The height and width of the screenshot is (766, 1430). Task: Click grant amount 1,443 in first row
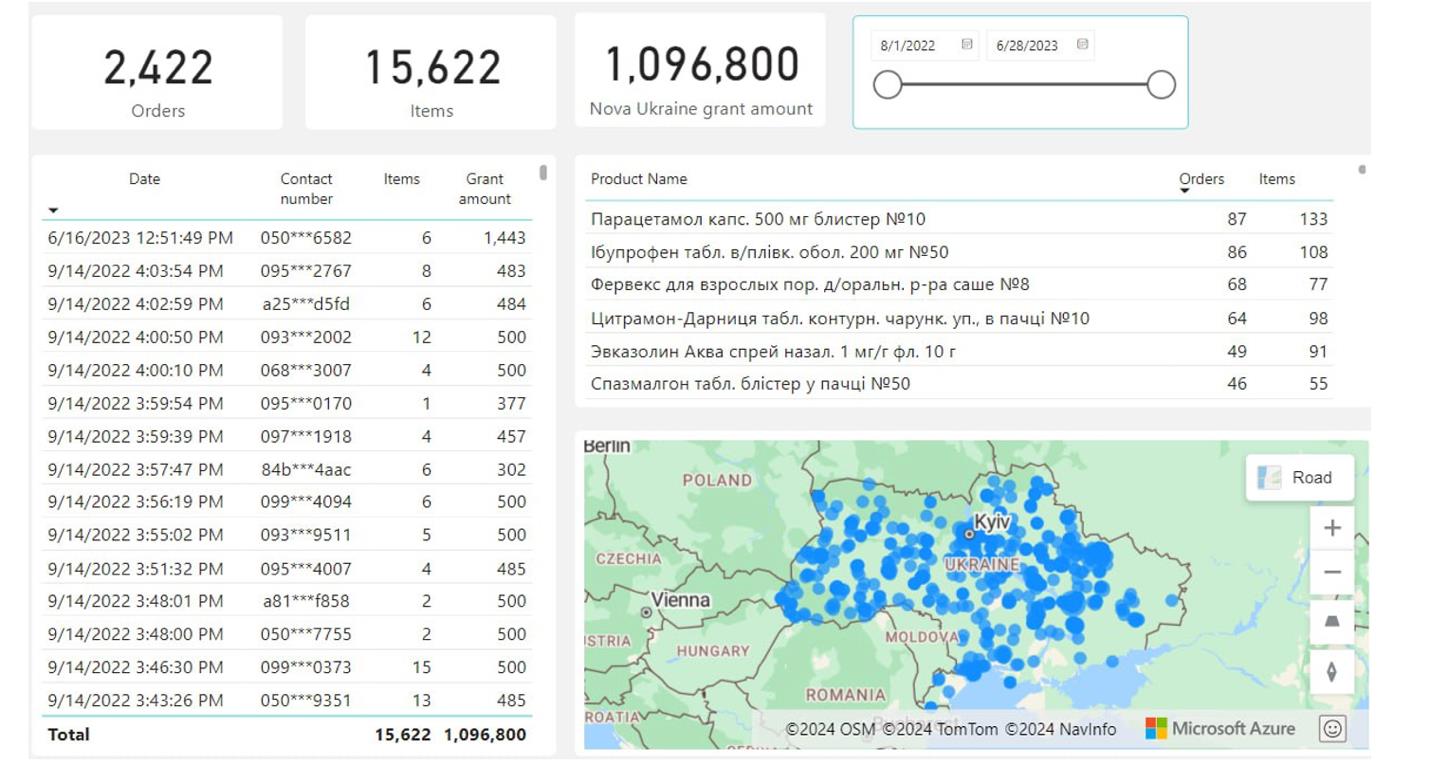coord(505,238)
